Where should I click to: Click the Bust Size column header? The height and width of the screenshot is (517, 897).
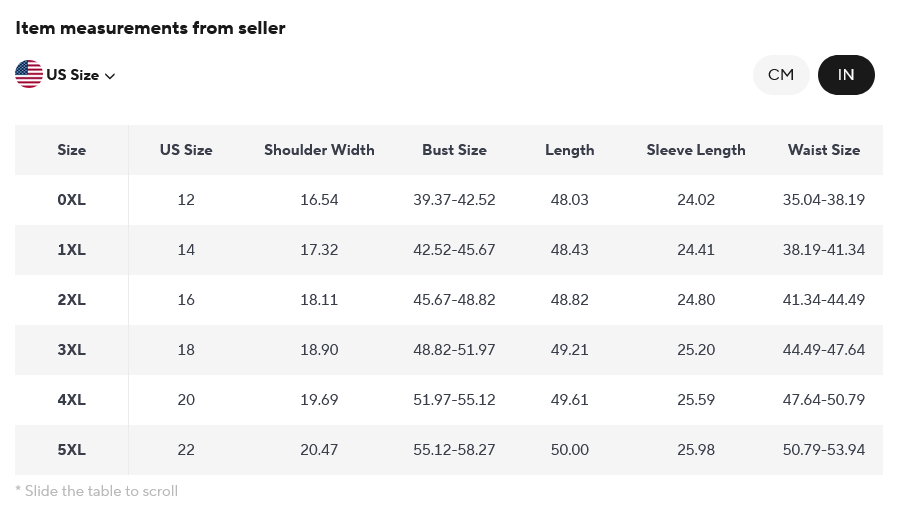click(454, 150)
